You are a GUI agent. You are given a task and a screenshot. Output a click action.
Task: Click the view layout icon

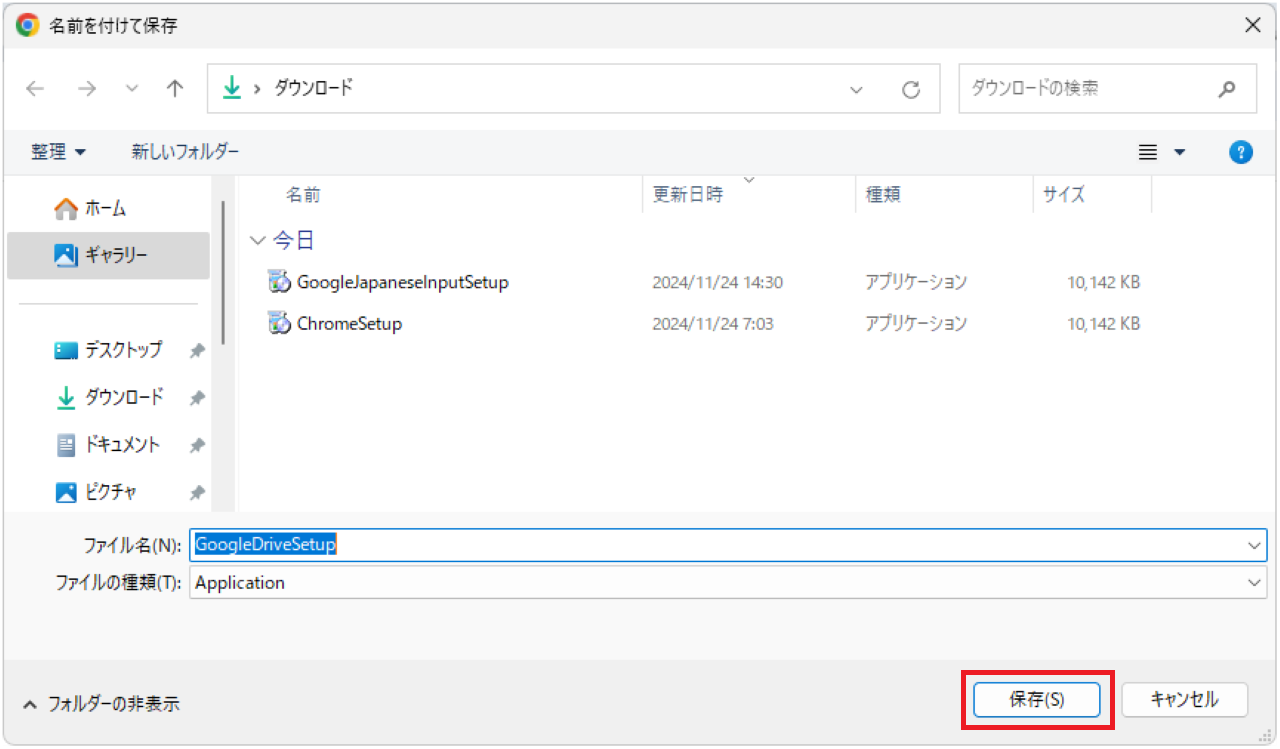coord(1148,153)
